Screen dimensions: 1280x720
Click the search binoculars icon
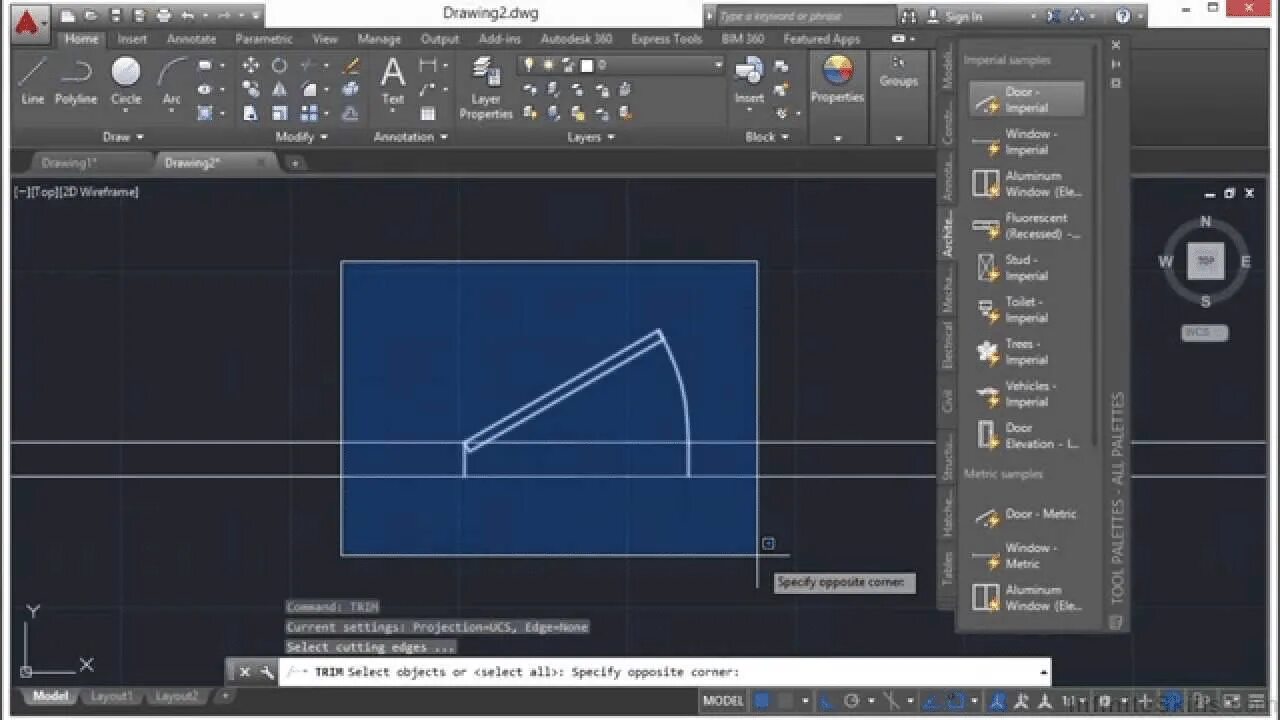(909, 16)
